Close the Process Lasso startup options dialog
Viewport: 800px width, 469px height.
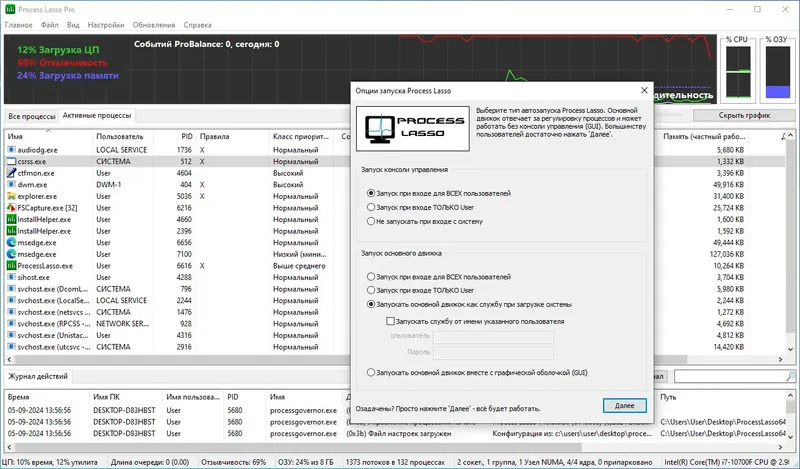(x=644, y=90)
